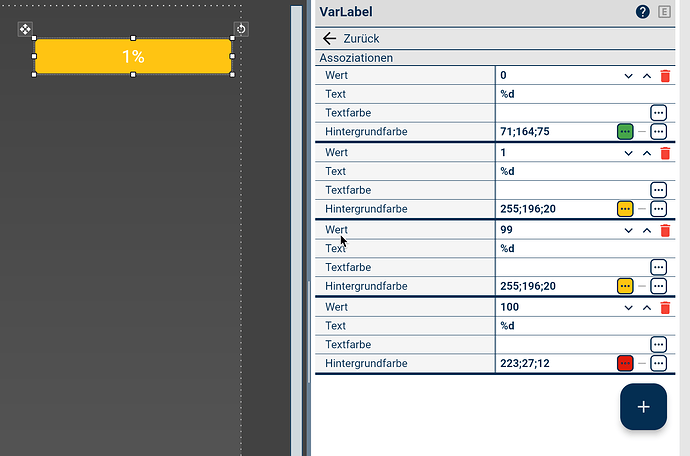Open the yellow swatch of Wert 1
Screen dimensions: 690x456
click(625, 209)
